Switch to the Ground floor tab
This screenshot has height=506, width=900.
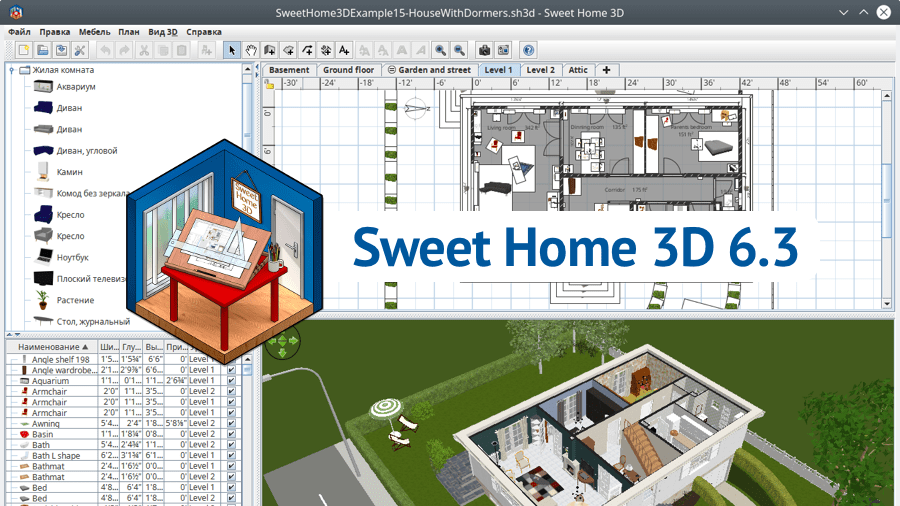[x=348, y=70]
